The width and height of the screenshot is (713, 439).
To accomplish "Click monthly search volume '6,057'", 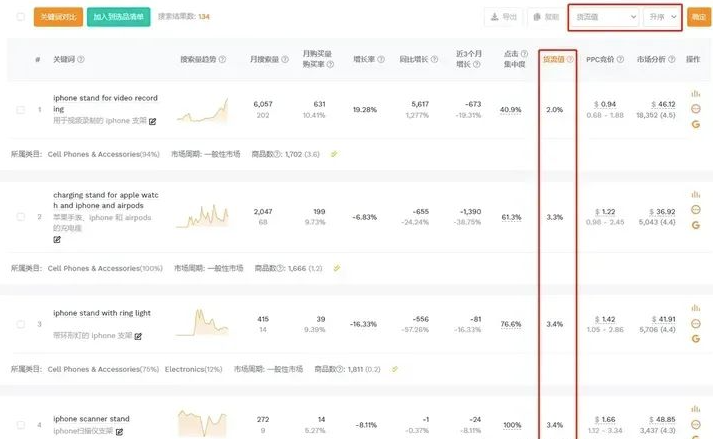I will 263,104.
